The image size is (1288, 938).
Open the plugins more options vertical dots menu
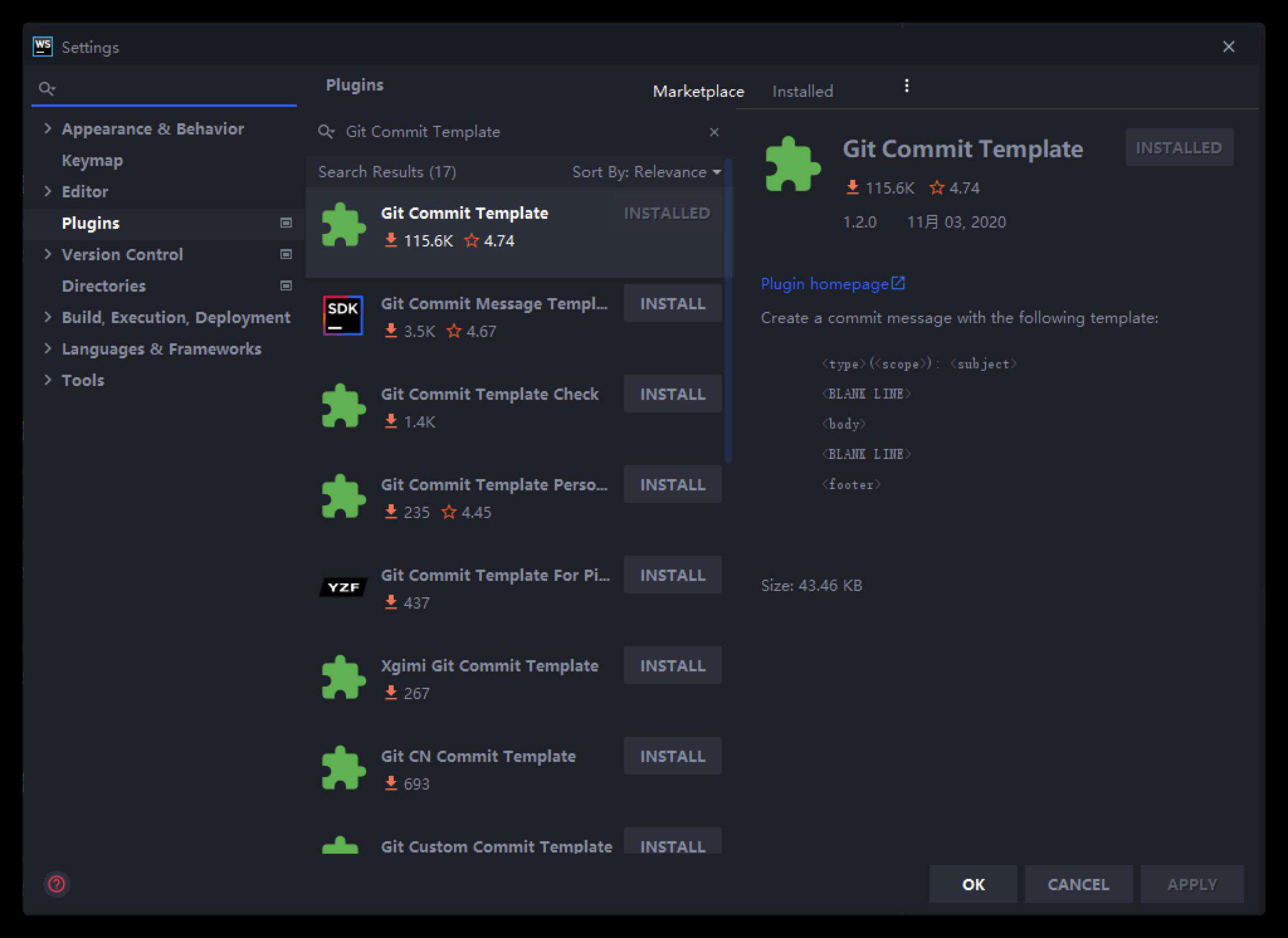pyautogui.click(x=906, y=86)
